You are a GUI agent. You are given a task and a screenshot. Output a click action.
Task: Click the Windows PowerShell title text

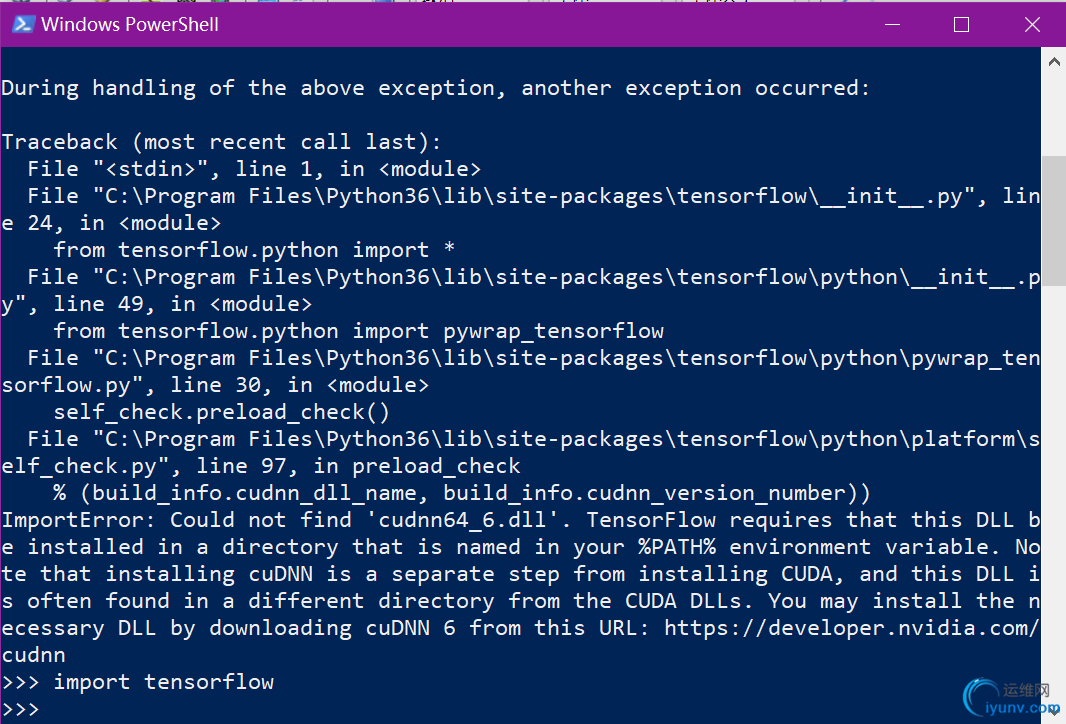130,24
